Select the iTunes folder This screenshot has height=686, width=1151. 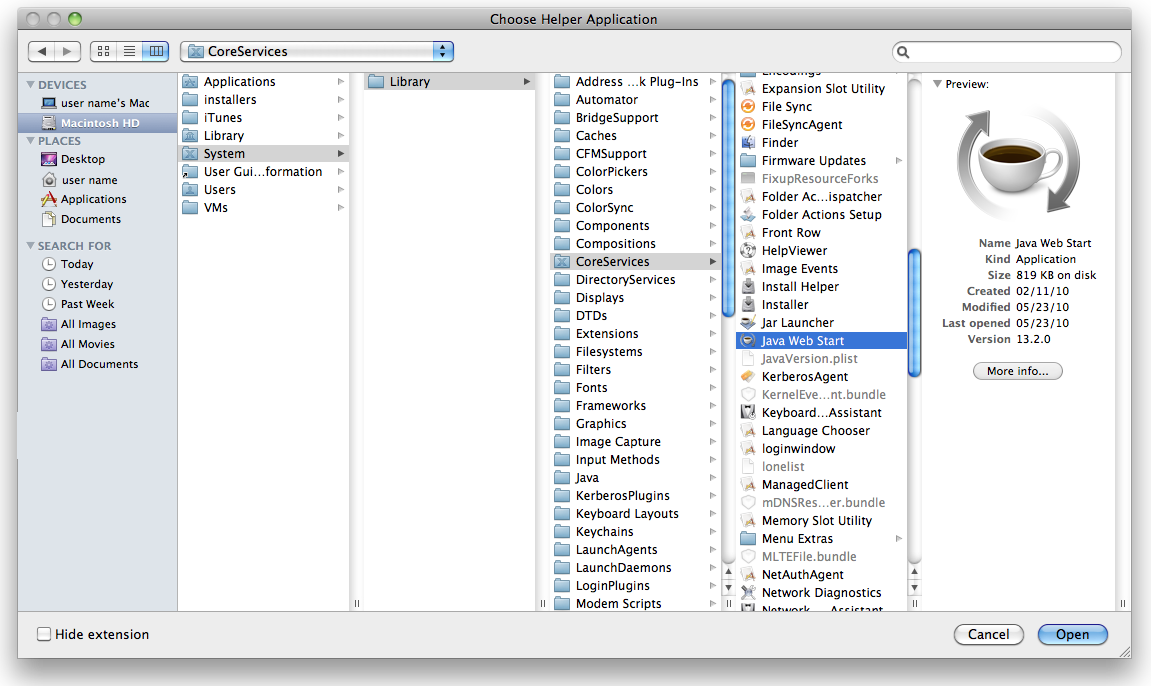click(x=264, y=117)
